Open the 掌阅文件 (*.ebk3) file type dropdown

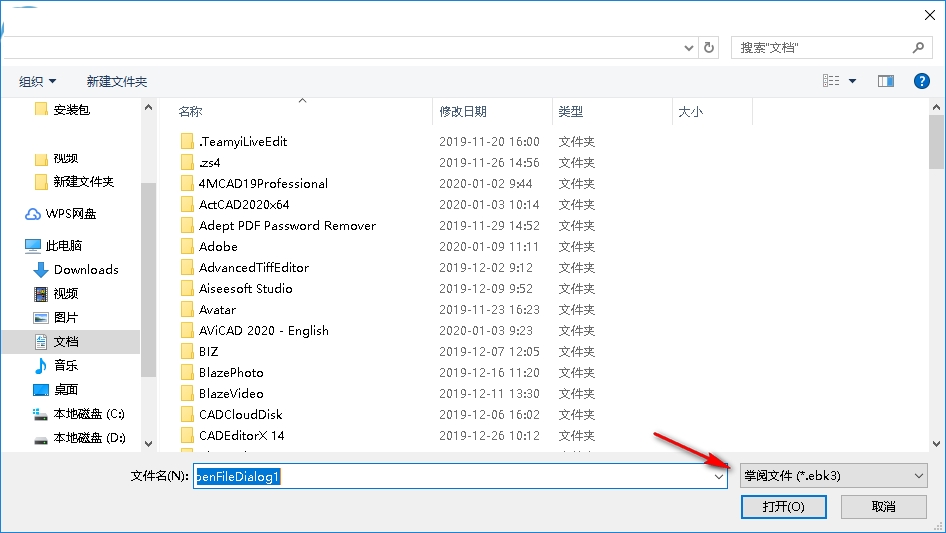point(833,476)
